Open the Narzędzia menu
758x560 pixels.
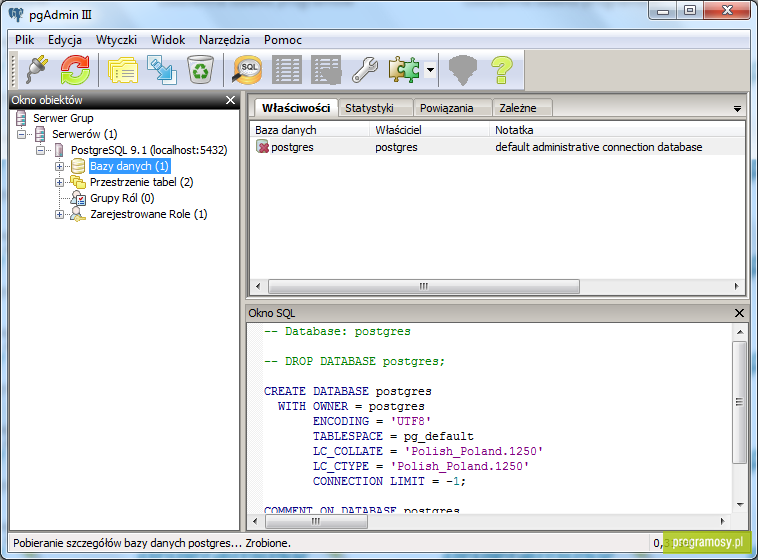[x=224, y=40]
